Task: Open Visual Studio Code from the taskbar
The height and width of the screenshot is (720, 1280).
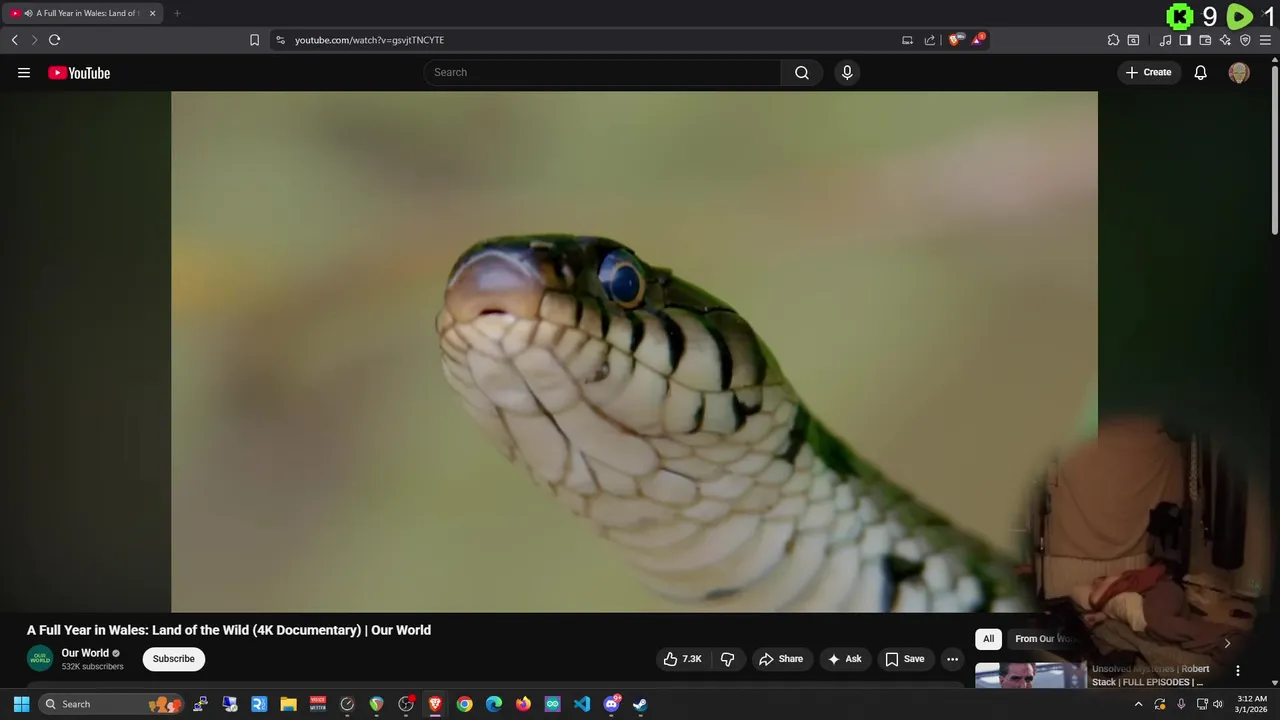Action: tap(582, 704)
